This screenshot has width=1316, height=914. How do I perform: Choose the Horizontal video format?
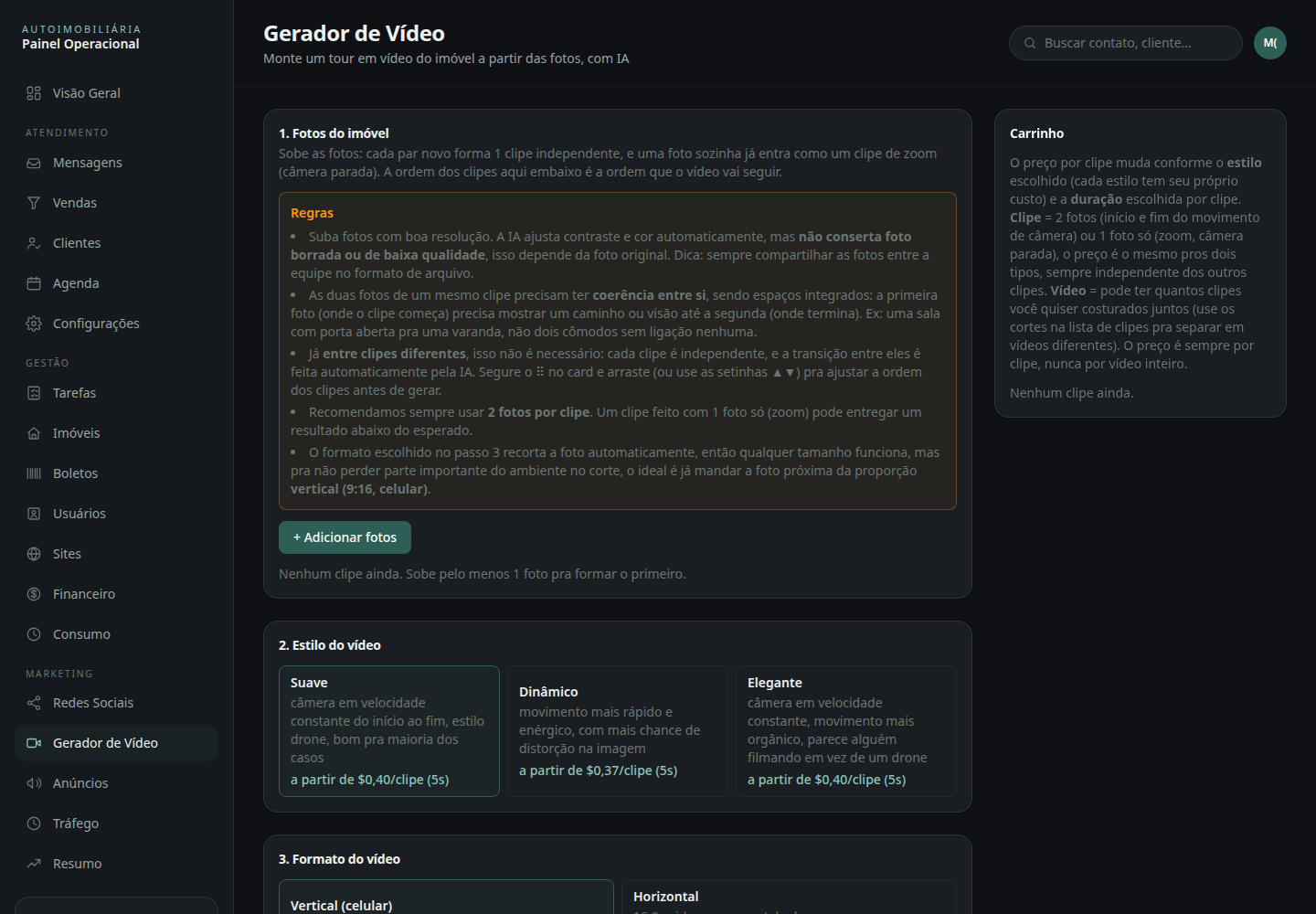tap(789, 897)
